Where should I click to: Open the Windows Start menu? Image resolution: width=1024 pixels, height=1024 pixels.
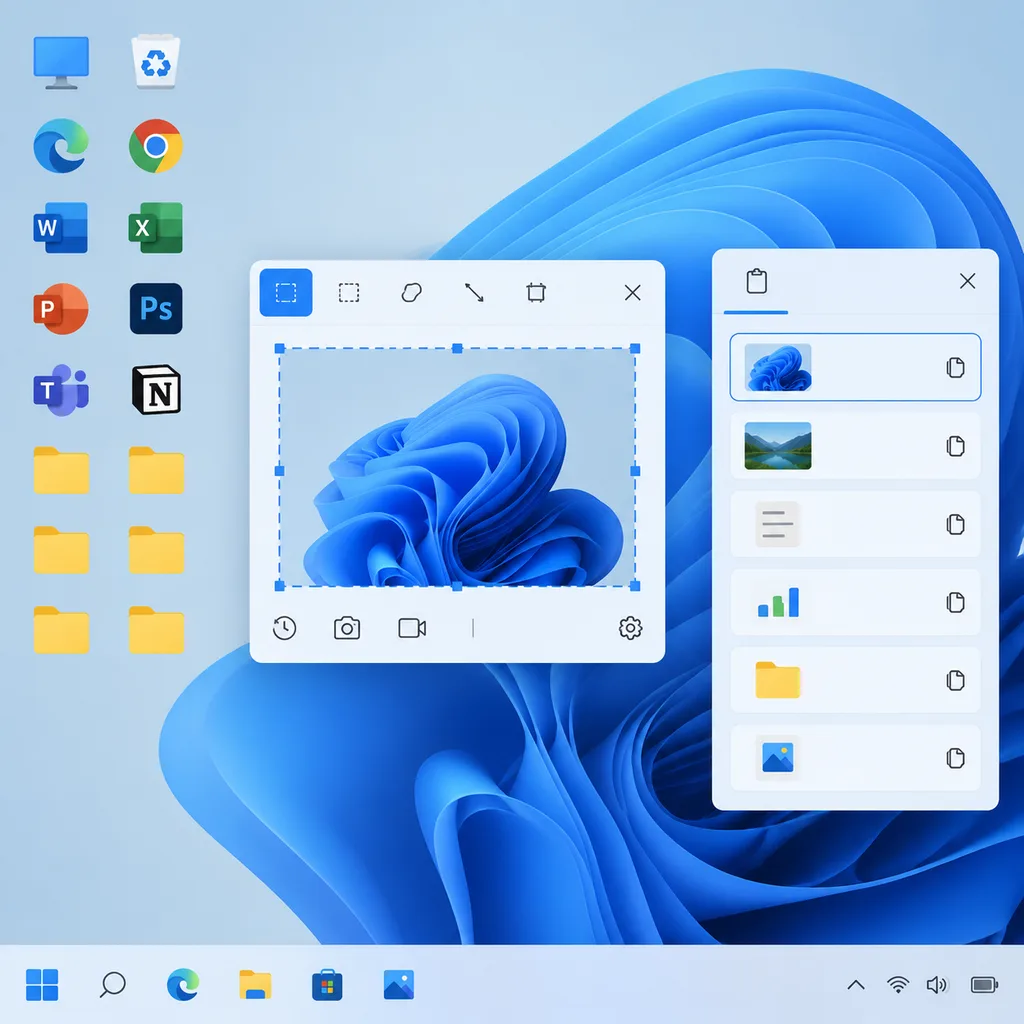42,985
